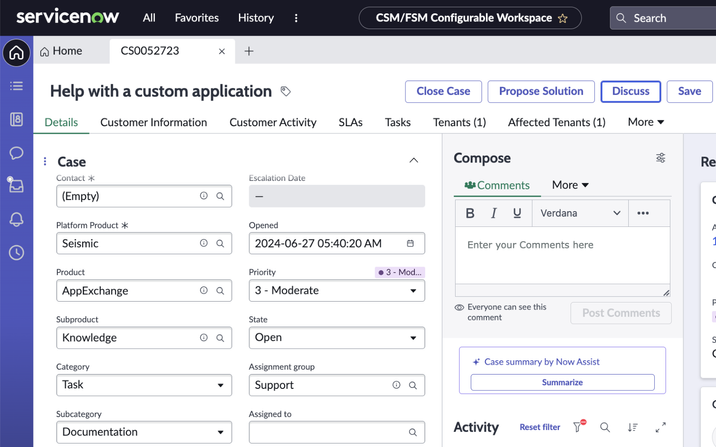Search the Activity stream

click(605, 427)
